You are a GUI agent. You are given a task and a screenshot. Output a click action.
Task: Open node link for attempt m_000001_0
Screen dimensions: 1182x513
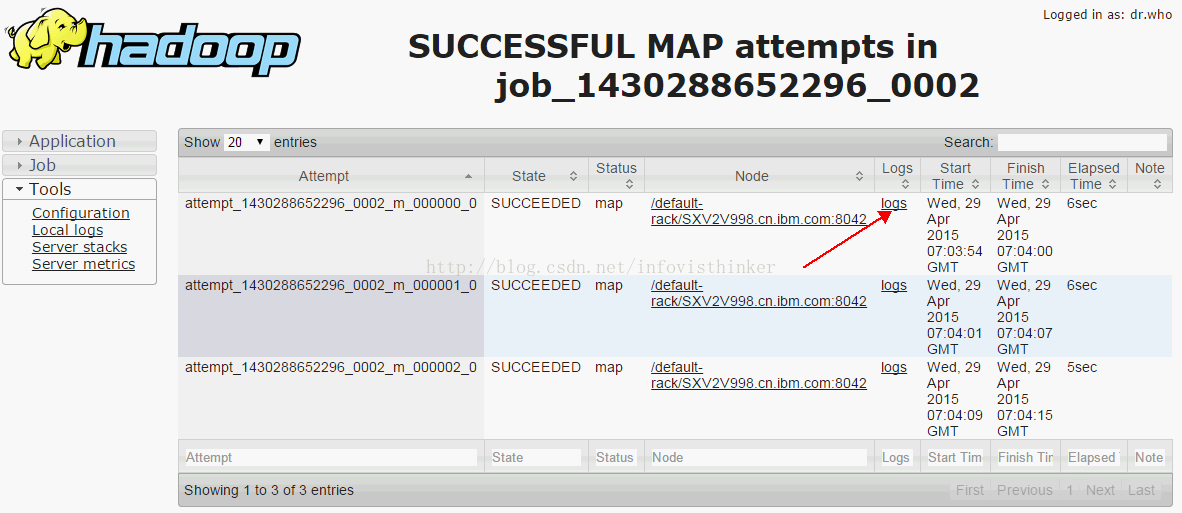click(x=758, y=293)
